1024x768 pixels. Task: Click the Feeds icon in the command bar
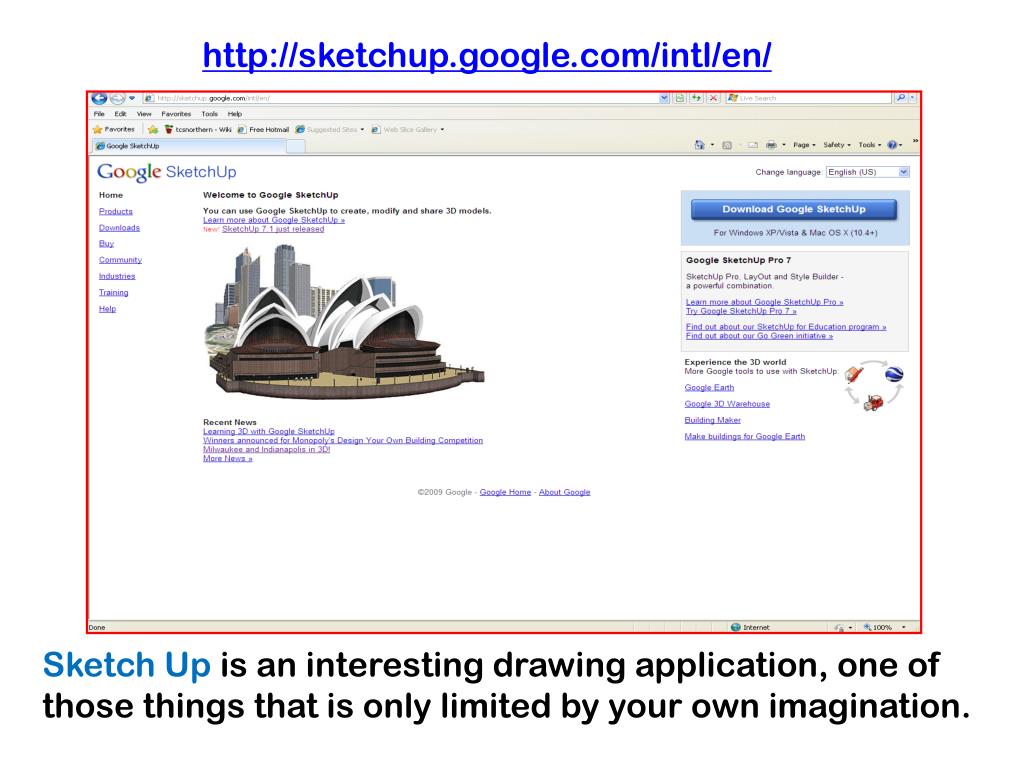[727, 145]
